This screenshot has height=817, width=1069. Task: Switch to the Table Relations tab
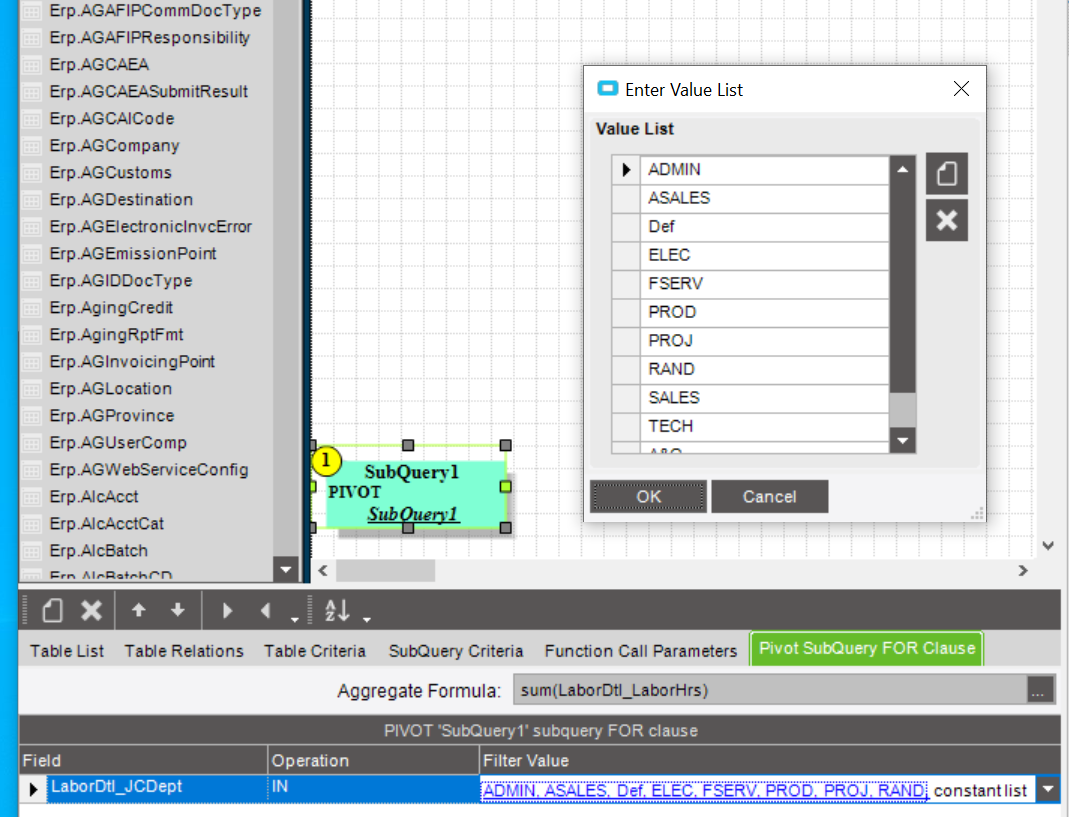[x=183, y=651]
